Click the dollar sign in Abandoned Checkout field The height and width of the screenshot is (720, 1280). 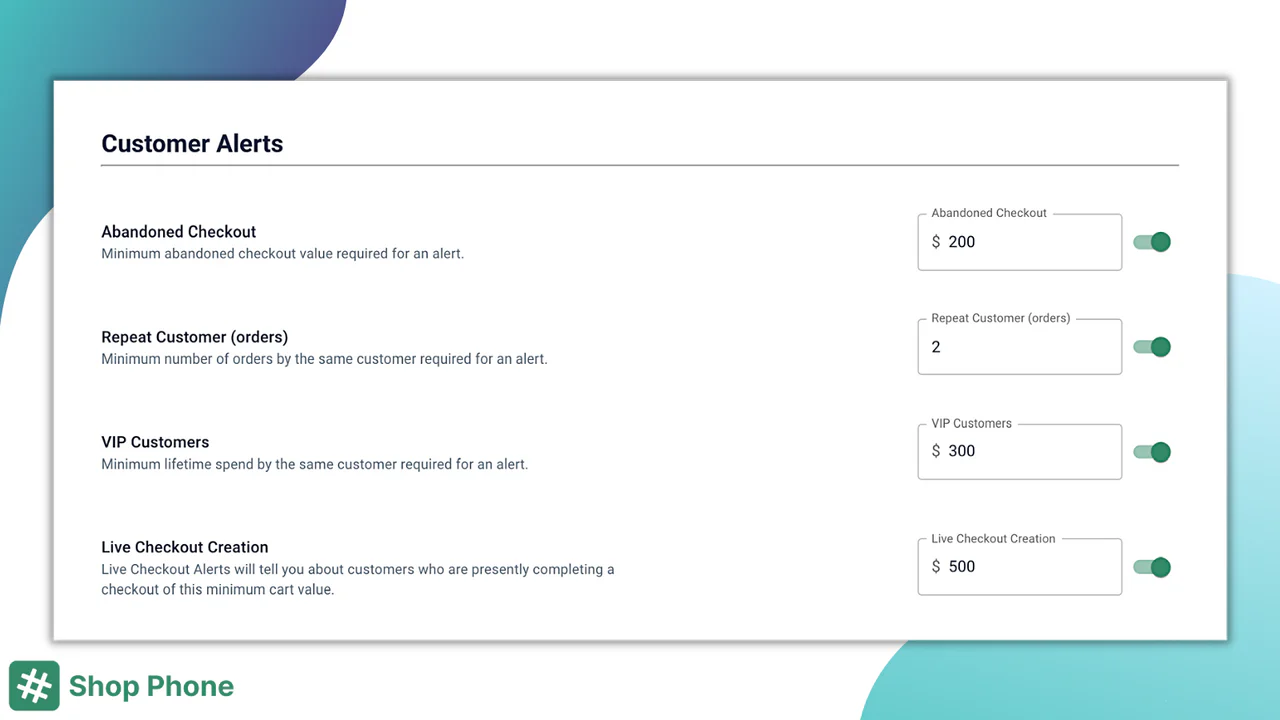tap(936, 242)
